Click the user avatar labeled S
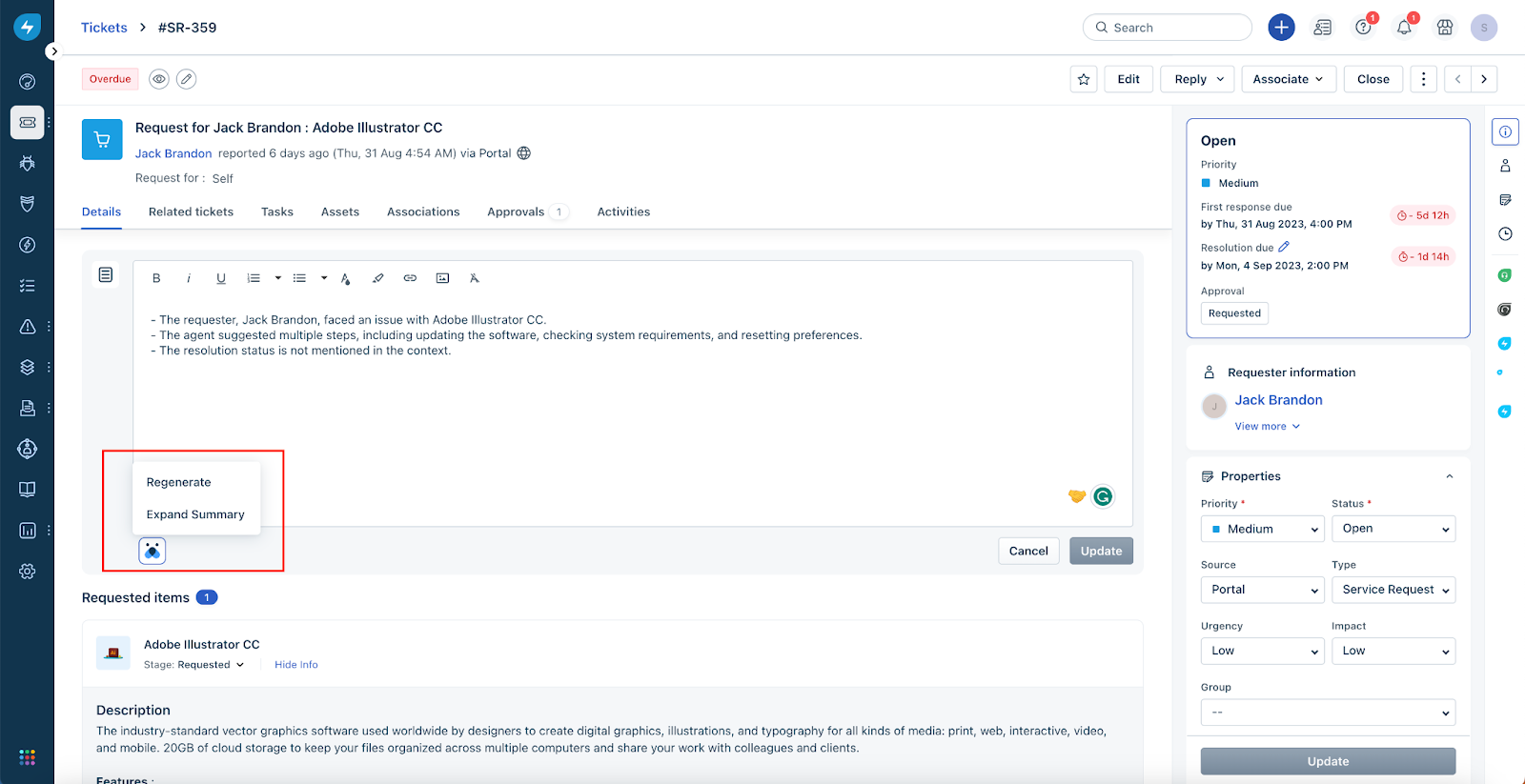1525x784 pixels. click(x=1484, y=28)
